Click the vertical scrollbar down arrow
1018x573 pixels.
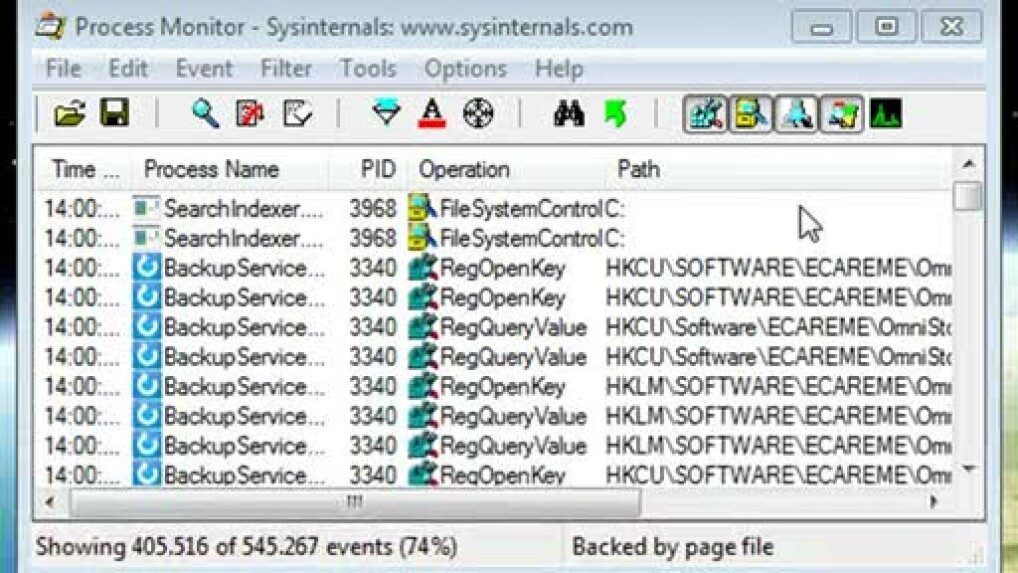967,469
